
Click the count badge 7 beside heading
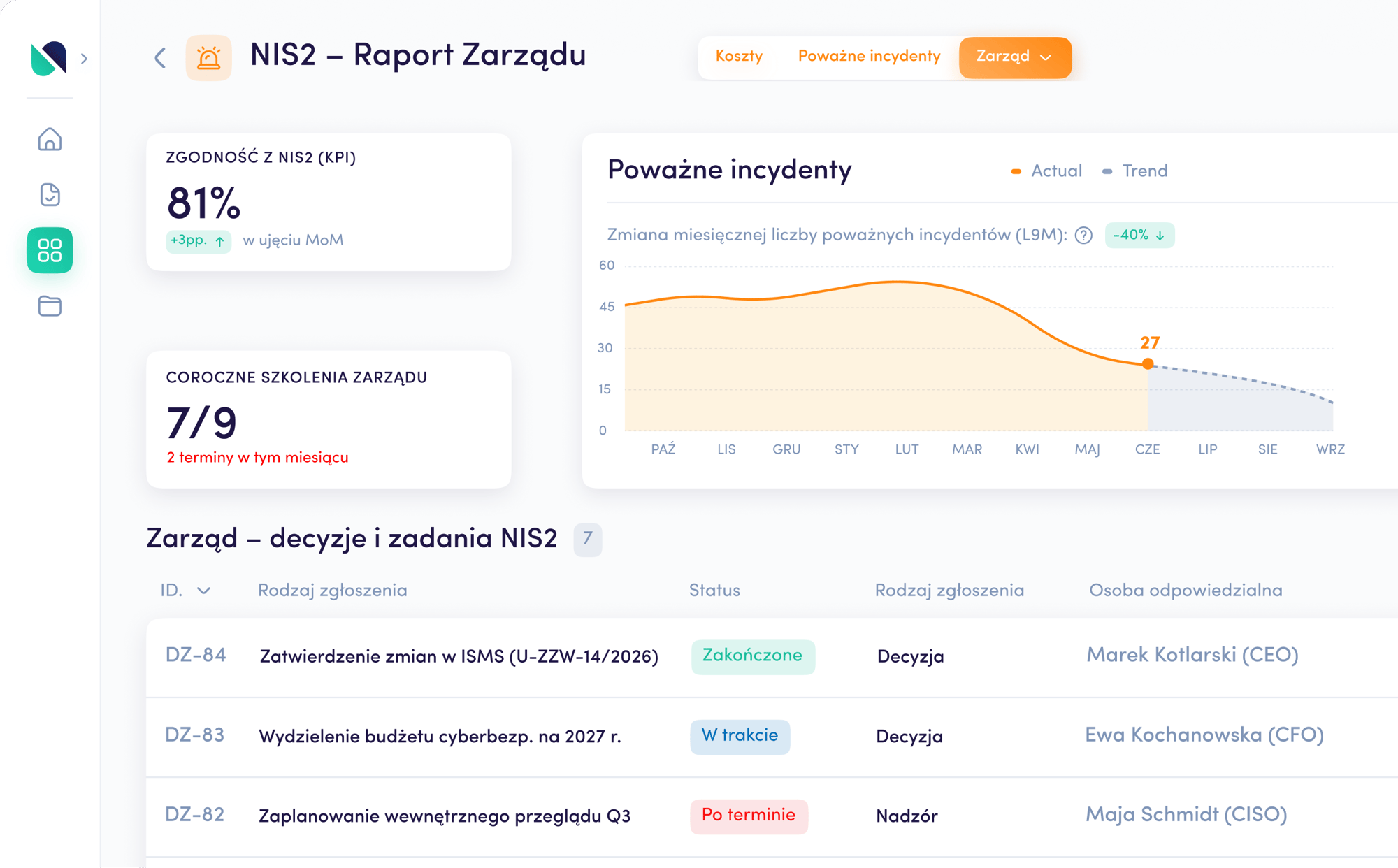pyautogui.click(x=588, y=539)
